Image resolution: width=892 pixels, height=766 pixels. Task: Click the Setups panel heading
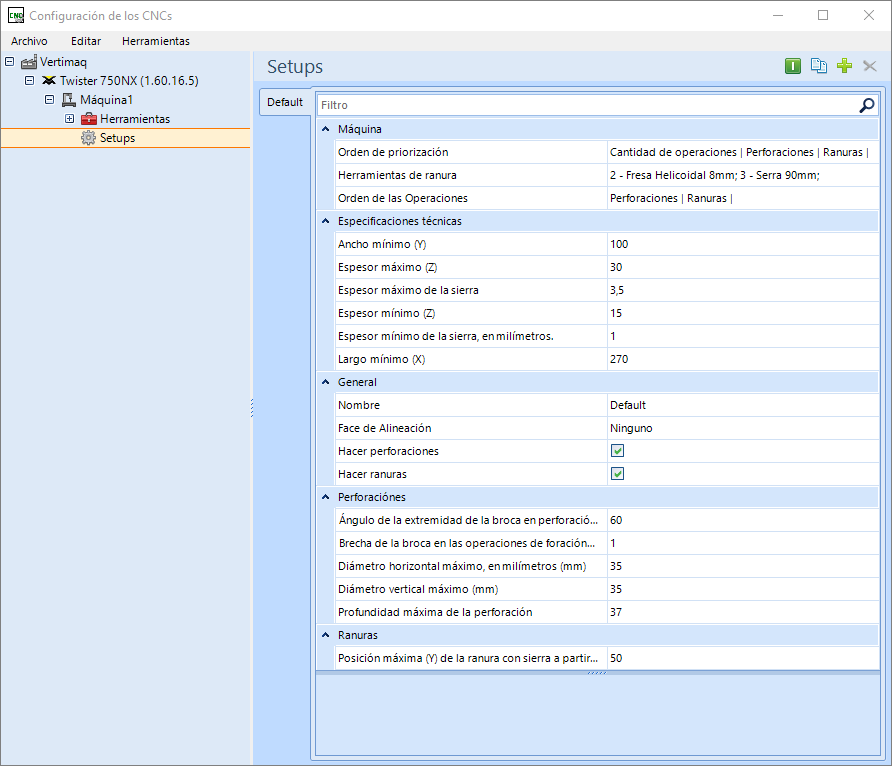tap(295, 67)
